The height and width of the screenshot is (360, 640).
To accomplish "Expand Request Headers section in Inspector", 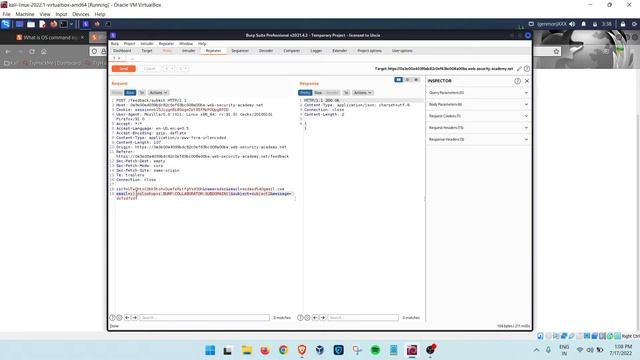I will pos(478,128).
